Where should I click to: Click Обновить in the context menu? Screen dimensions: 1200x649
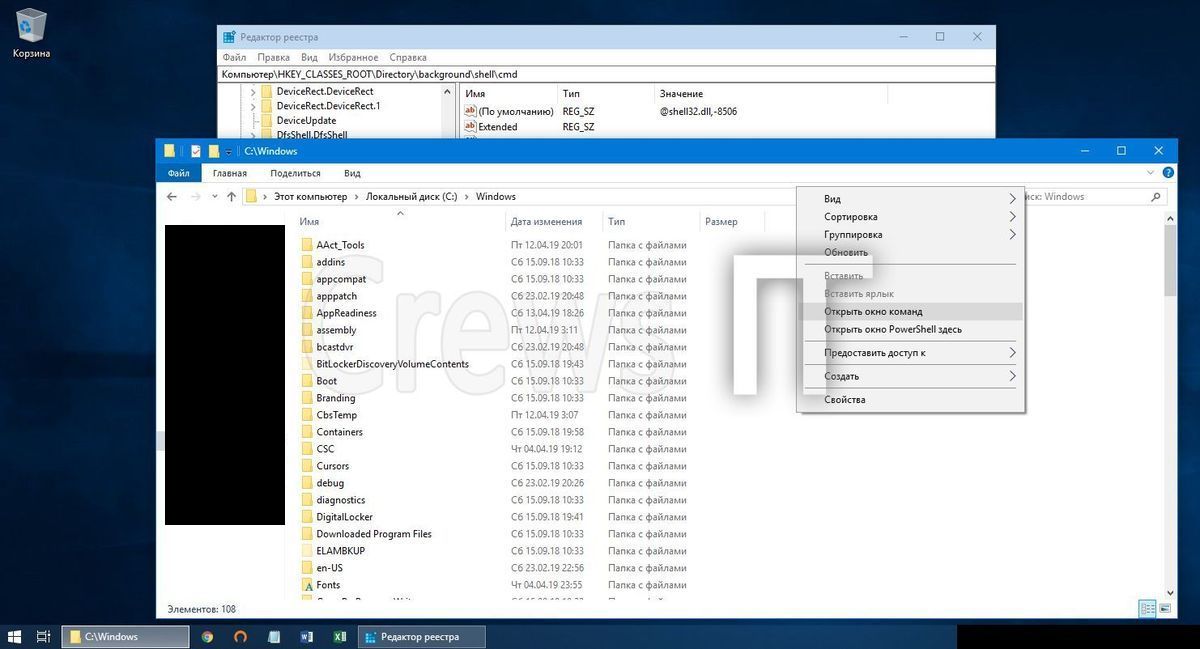(x=910, y=253)
